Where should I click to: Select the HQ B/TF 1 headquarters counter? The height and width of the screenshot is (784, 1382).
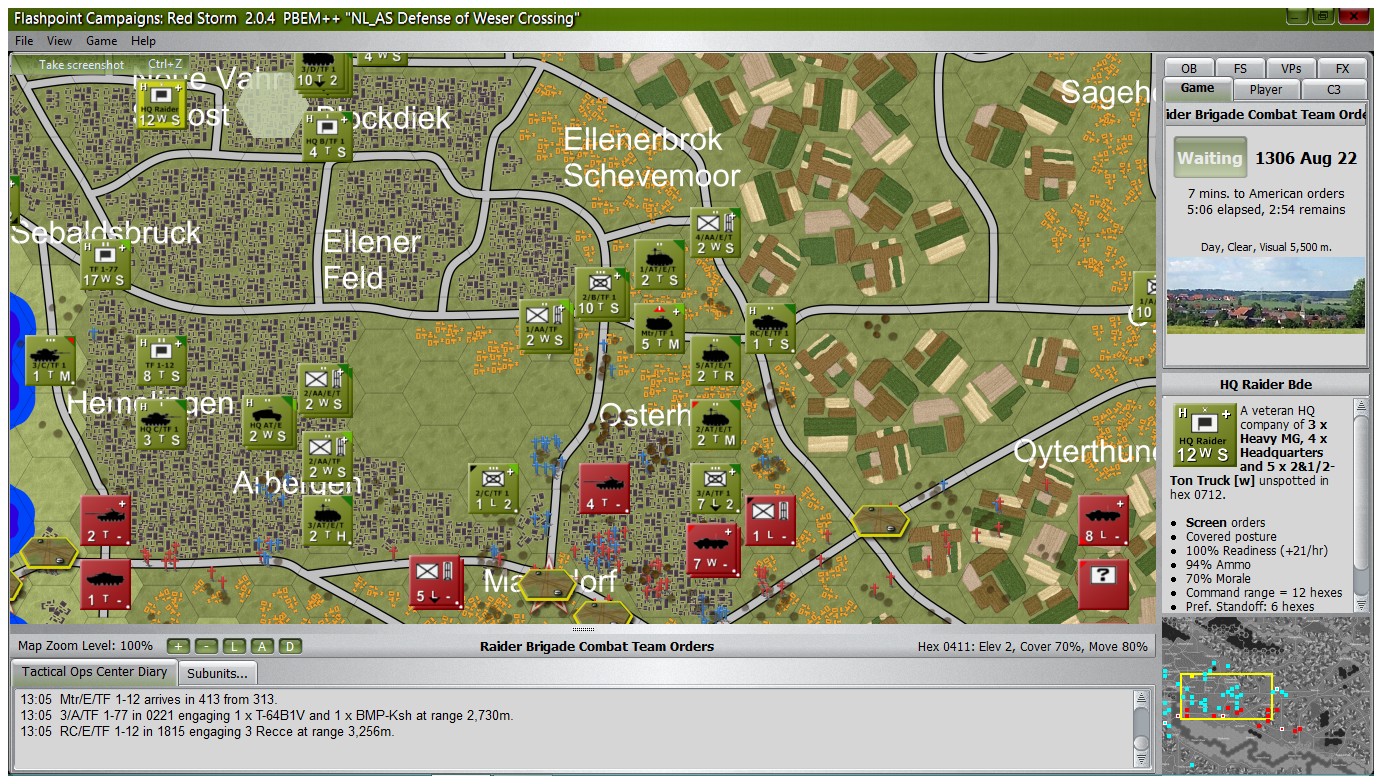click(x=327, y=136)
